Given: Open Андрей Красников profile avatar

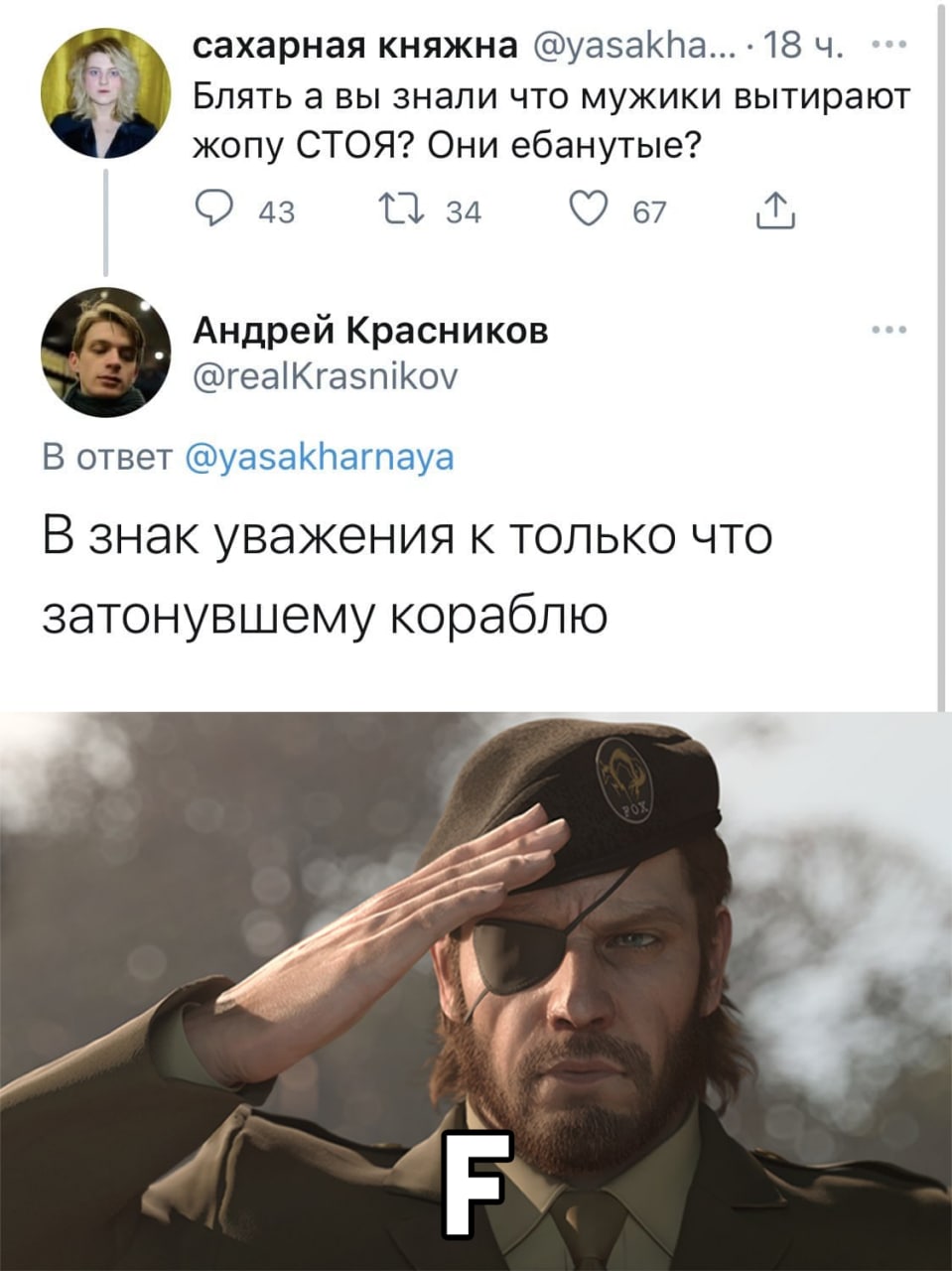Looking at the screenshot, I should point(106,352).
